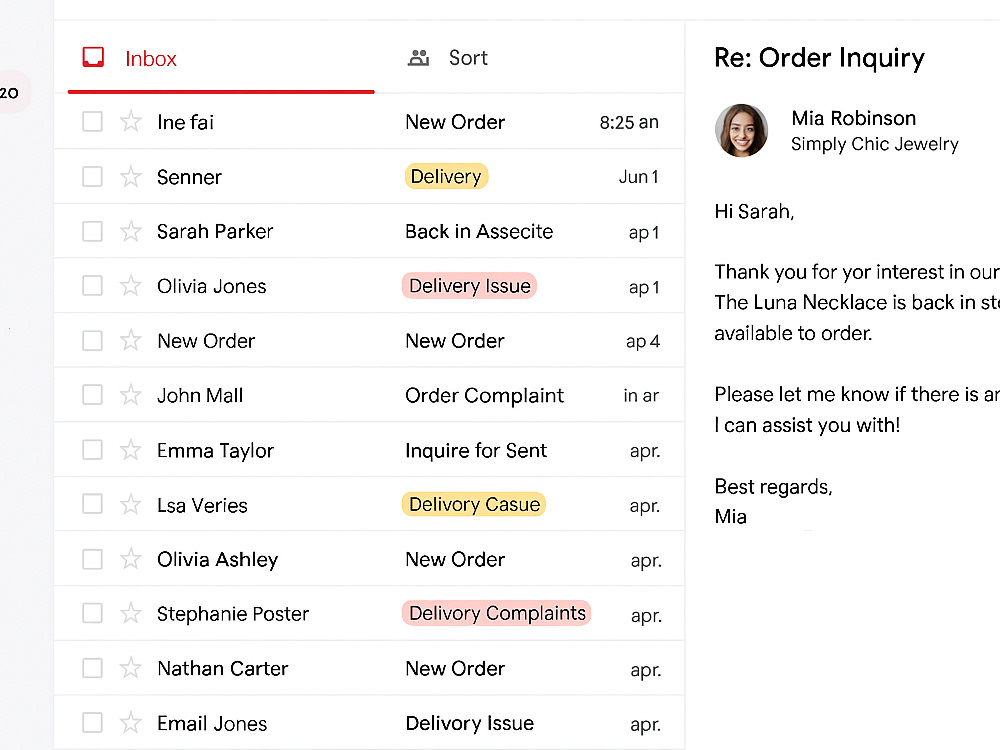The image size is (1000, 750).
Task: Click the Best regards closing line
Action: [773, 487]
